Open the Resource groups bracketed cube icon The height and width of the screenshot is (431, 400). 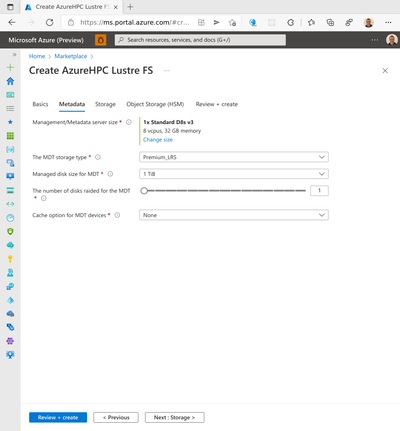(10, 149)
